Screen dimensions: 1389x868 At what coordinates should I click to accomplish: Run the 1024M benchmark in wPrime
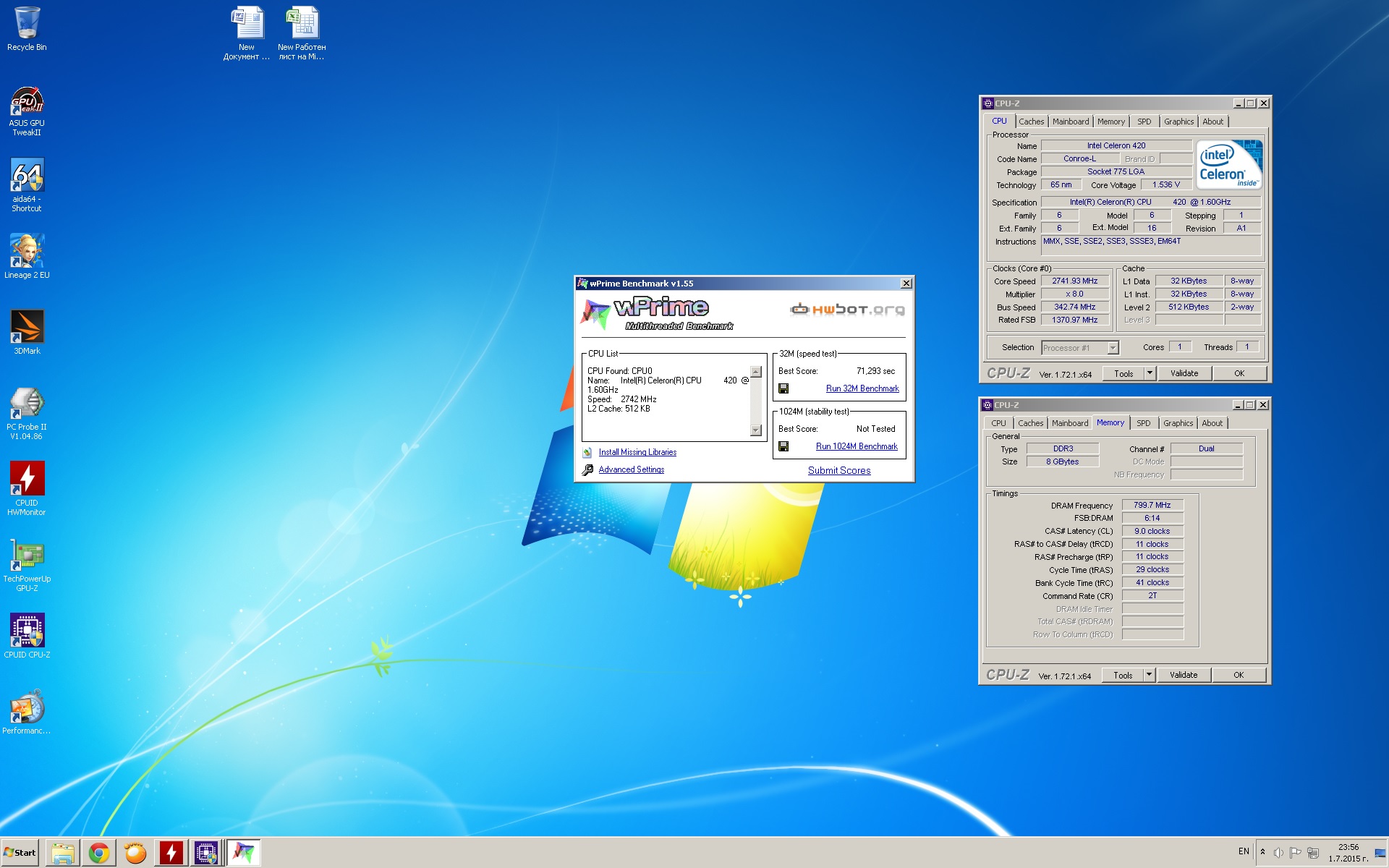(x=857, y=446)
